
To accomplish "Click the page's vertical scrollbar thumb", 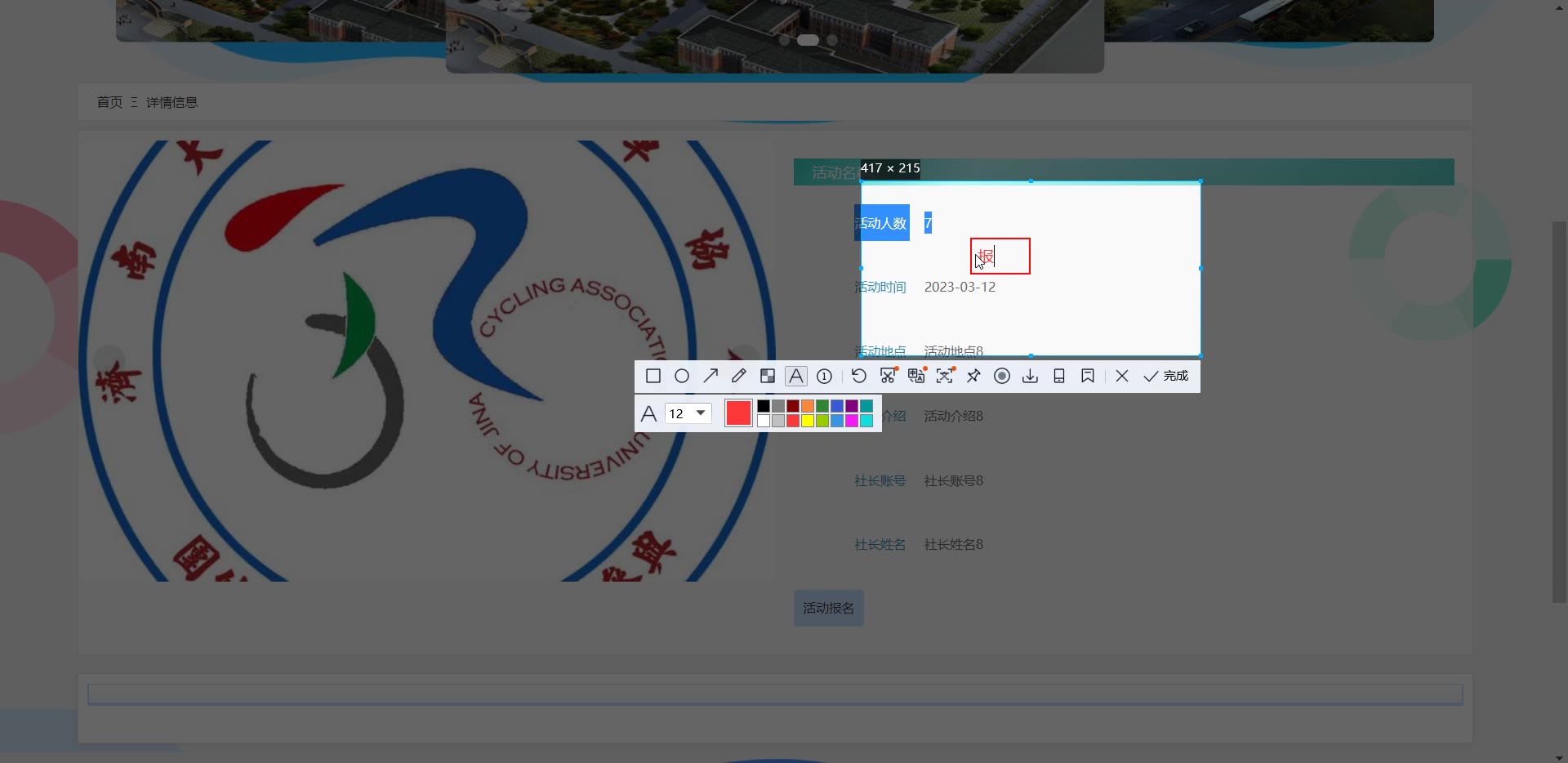I will click(x=1560, y=412).
